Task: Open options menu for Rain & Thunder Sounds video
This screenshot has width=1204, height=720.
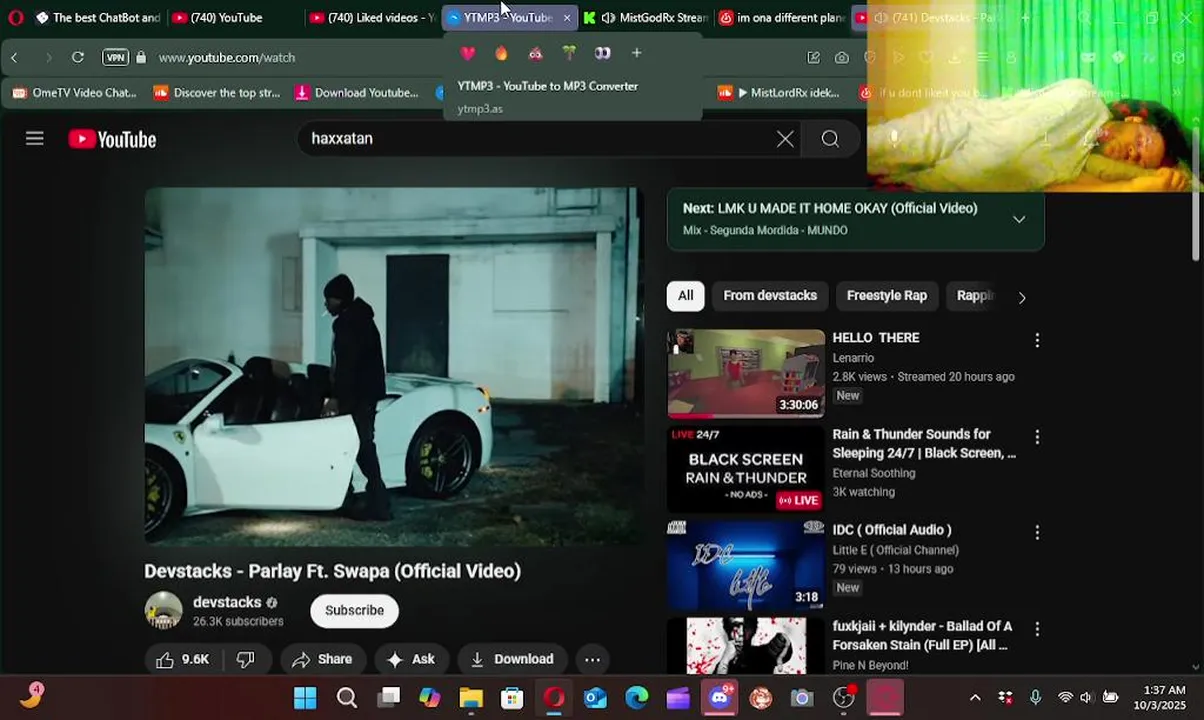Action: coord(1037,437)
